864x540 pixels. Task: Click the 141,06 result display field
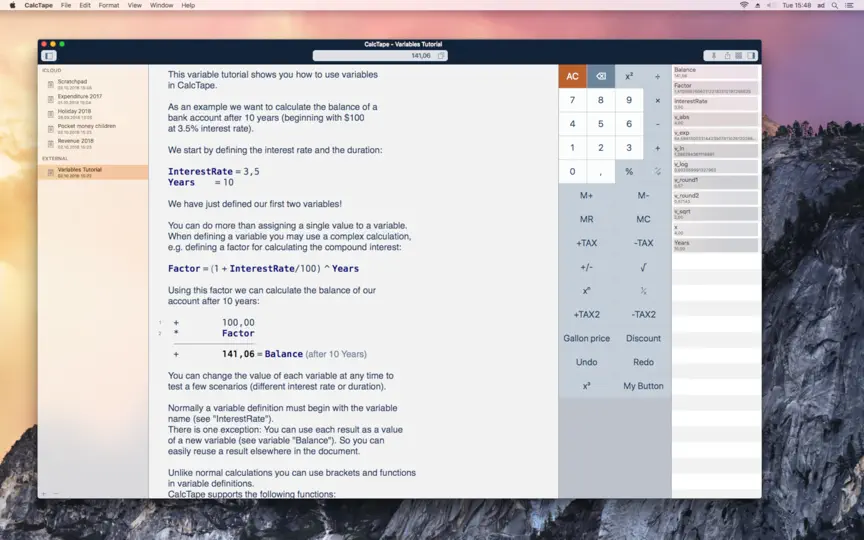point(380,56)
